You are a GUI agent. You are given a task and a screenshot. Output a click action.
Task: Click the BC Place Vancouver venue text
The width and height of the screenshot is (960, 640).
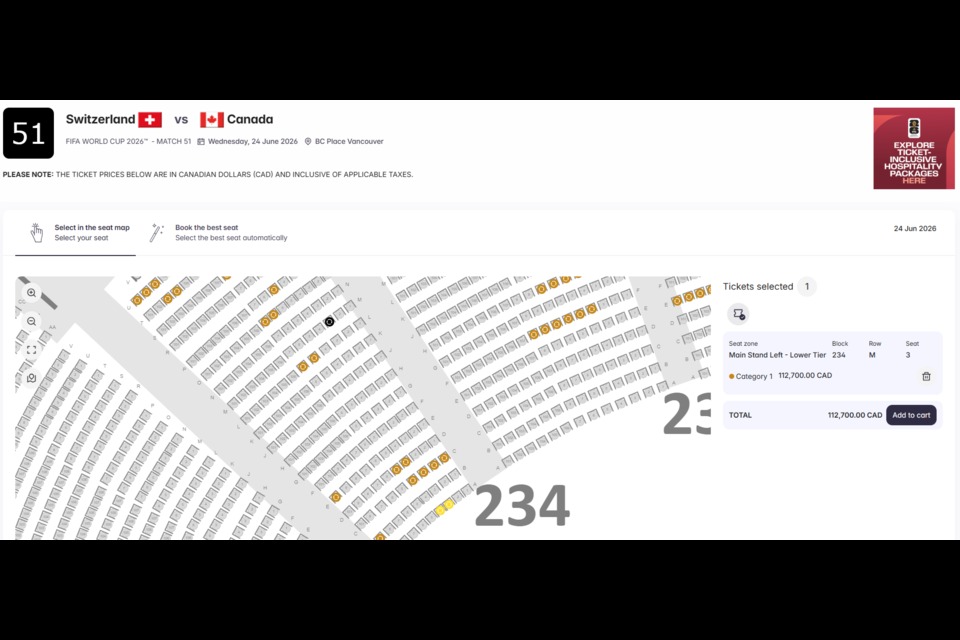[348, 141]
